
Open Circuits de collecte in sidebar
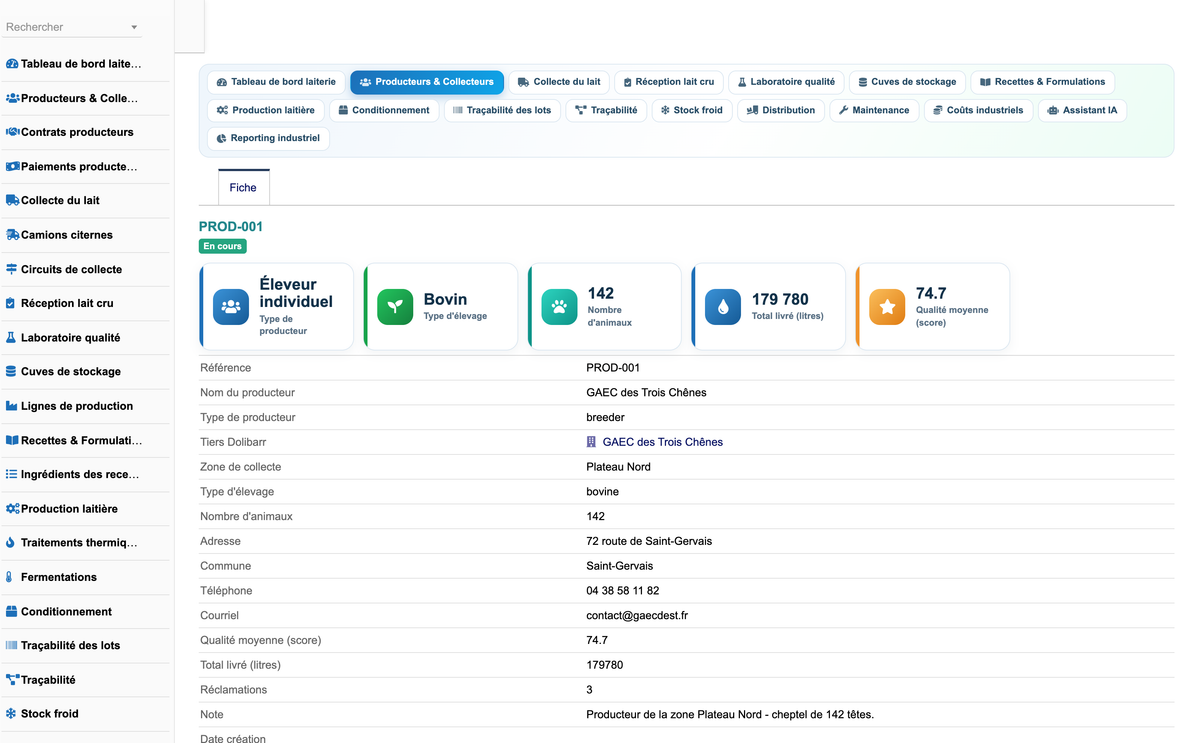click(x=71, y=269)
